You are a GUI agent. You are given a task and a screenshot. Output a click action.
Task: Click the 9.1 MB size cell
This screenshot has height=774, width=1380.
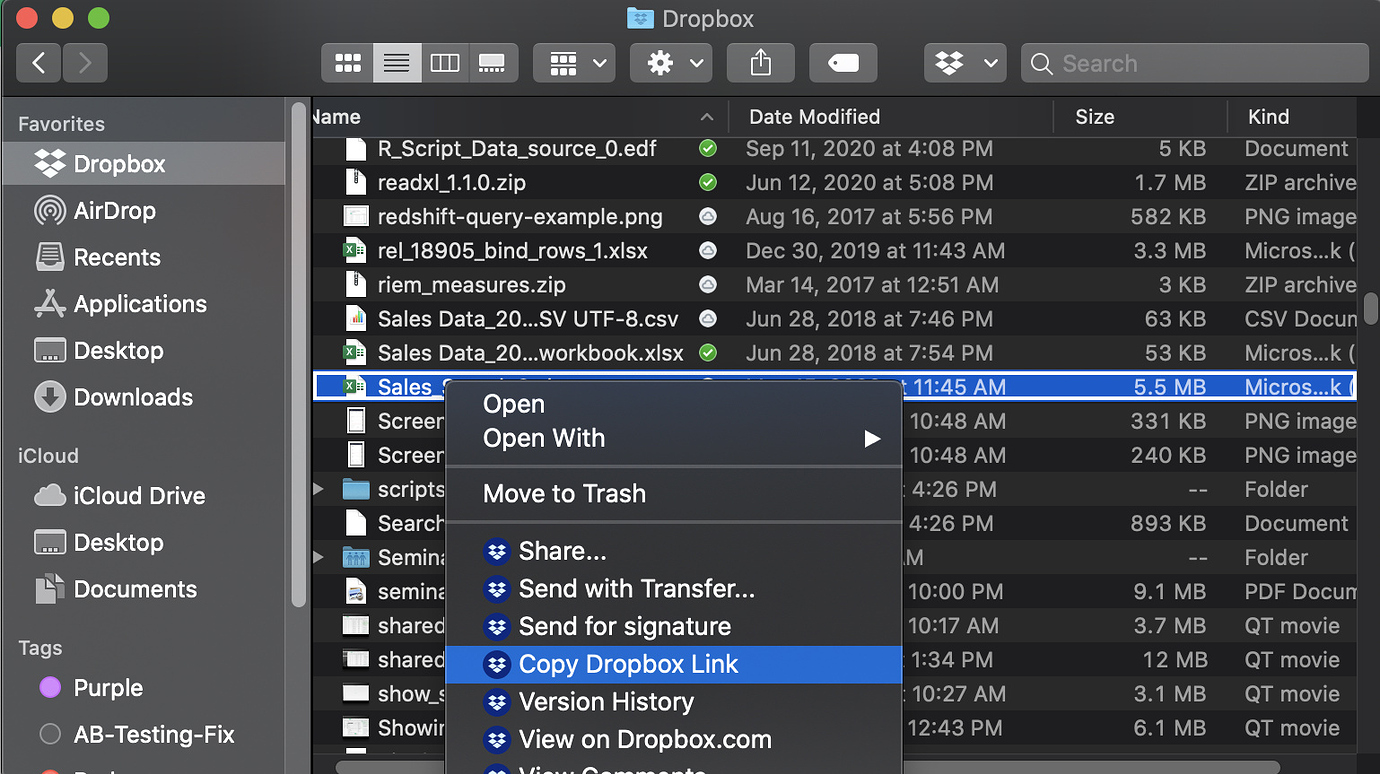pos(1170,592)
